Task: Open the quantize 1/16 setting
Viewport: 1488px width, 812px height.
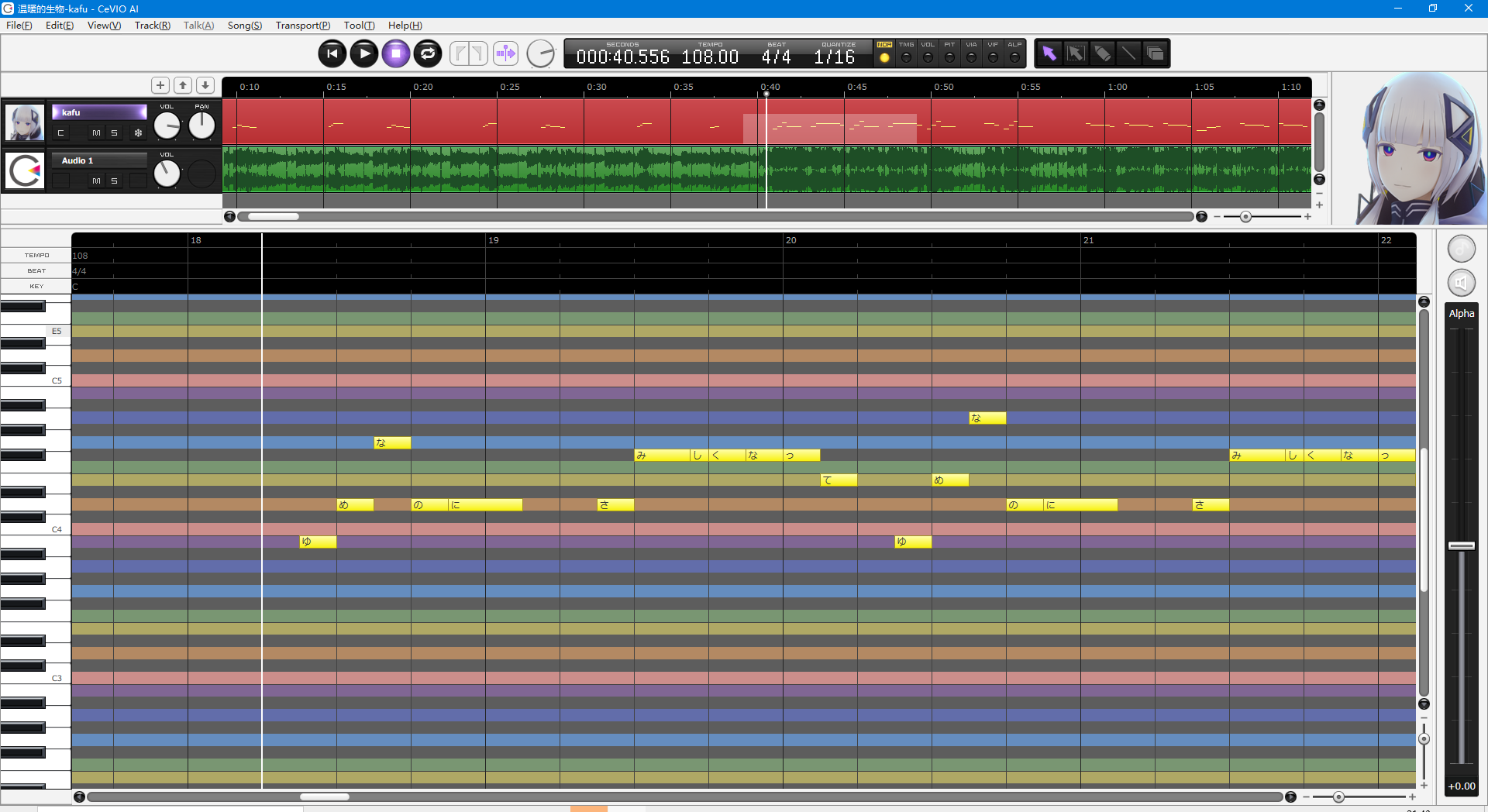Action: tap(837, 55)
